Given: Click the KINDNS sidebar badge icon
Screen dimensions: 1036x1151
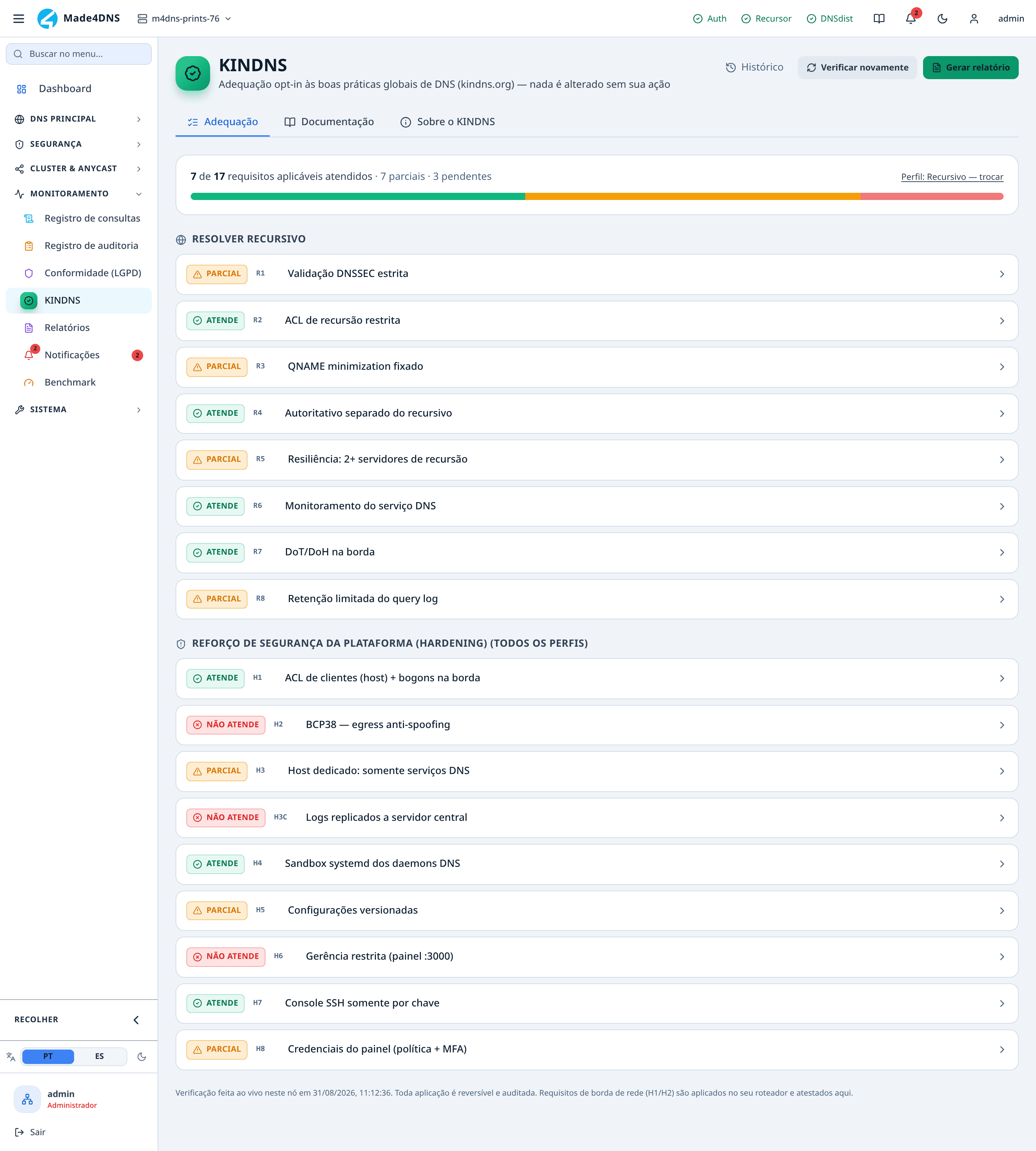Looking at the screenshot, I should coord(28,301).
